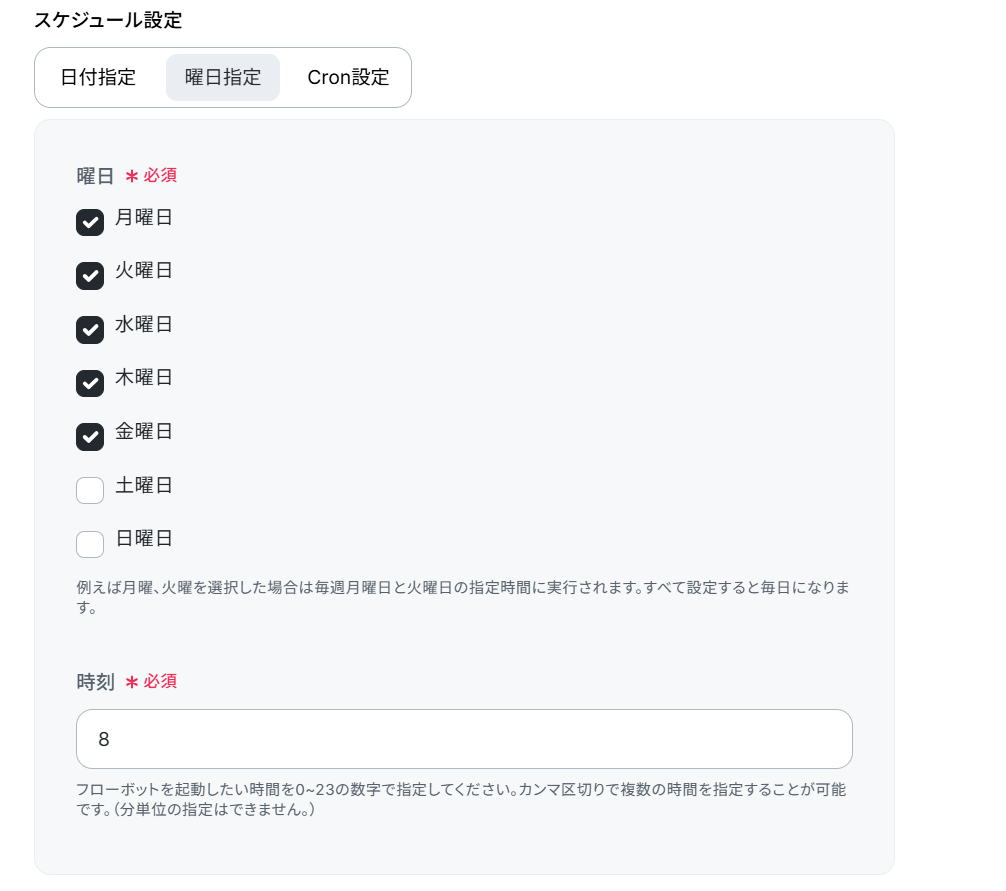Click the 水曜日 label text
Image resolution: width=1006 pixels, height=891 pixels.
tap(144, 325)
